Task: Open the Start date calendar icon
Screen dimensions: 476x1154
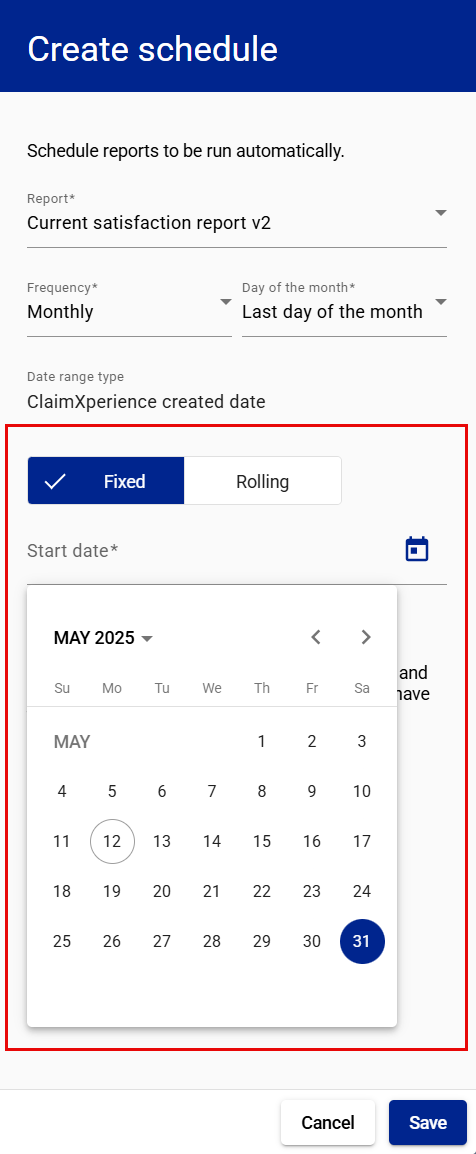Action: coord(417,549)
